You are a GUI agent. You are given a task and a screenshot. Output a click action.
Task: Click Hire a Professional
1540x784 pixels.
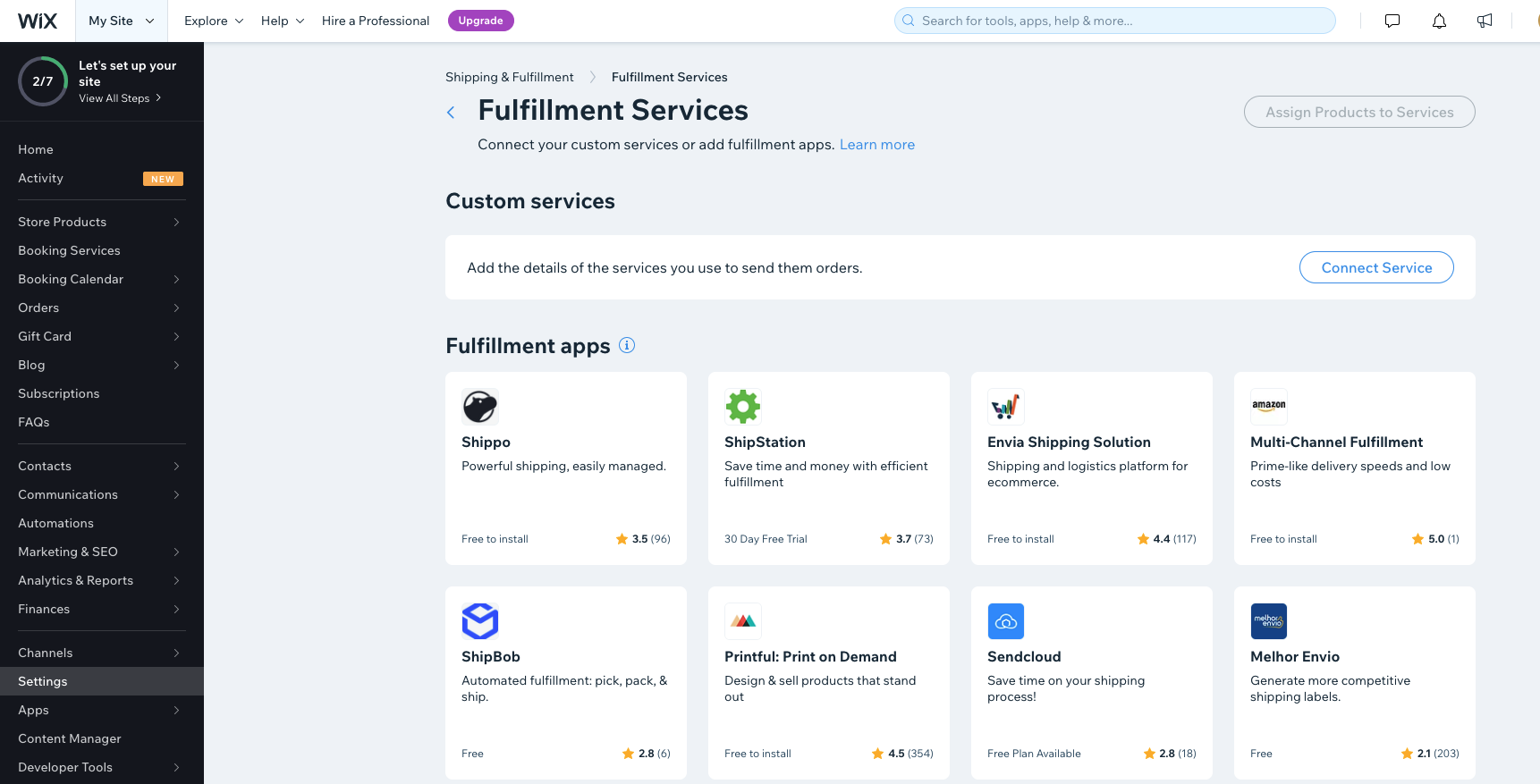(x=376, y=21)
